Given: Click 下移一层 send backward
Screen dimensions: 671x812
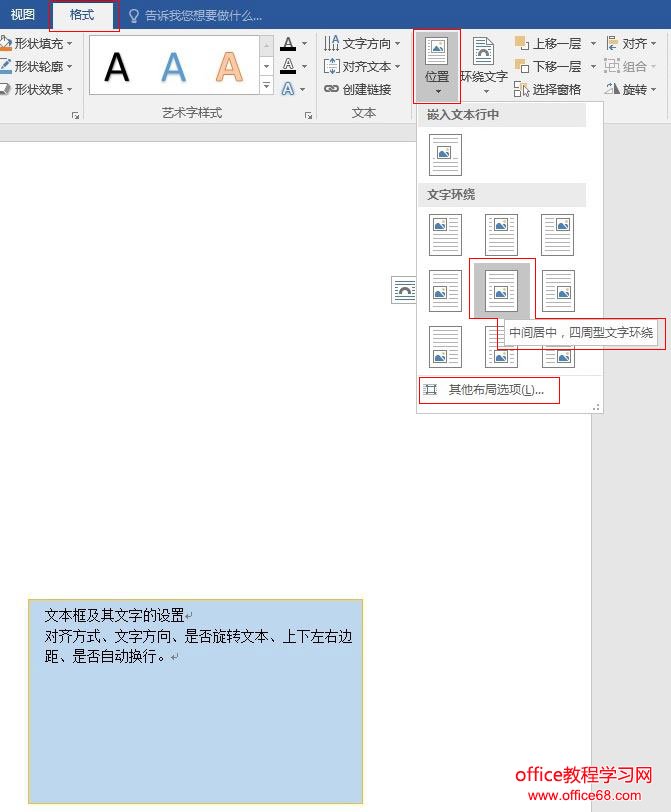Looking at the screenshot, I should tap(548, 66).
